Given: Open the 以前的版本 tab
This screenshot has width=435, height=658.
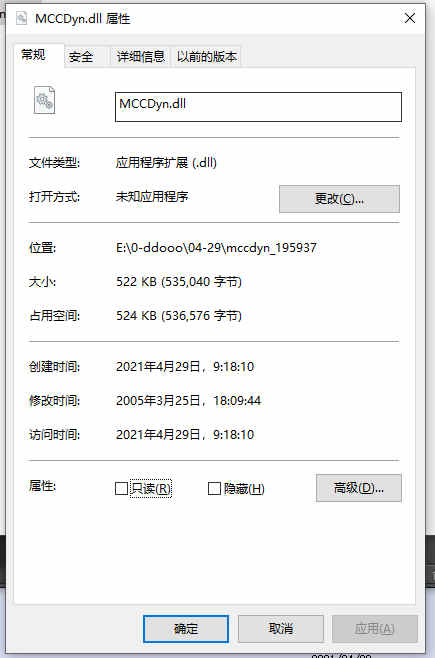Looking at the screenshot, I should [x=206, y=57].
